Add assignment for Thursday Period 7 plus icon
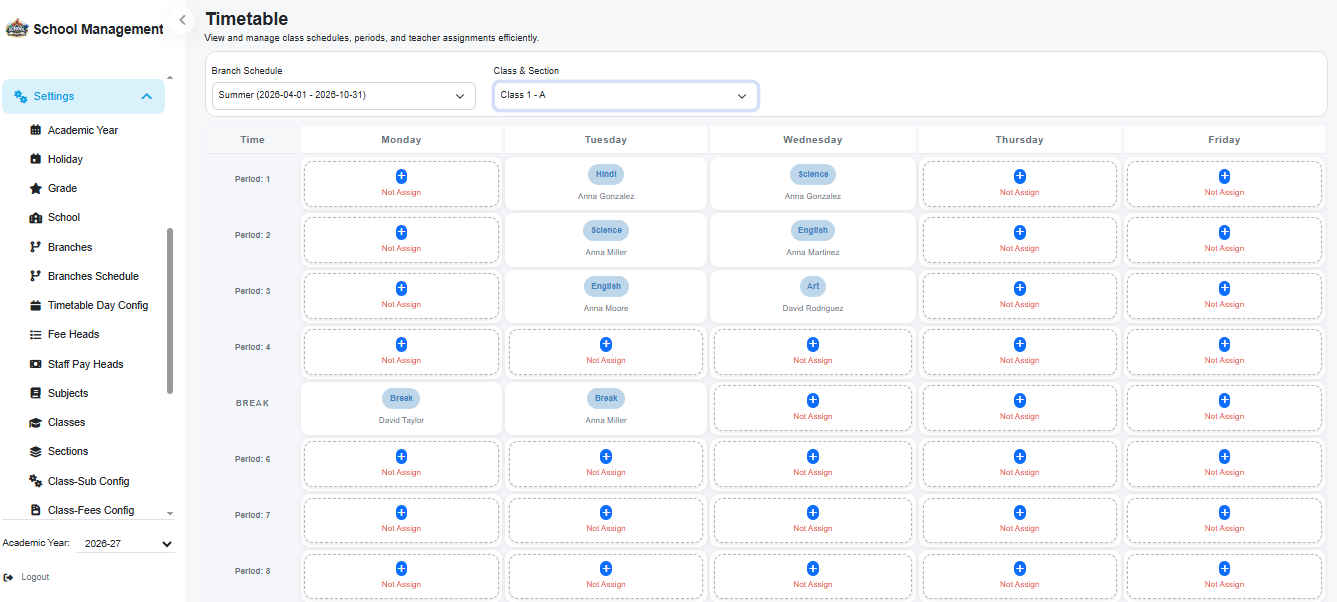Image resolution: width=1337 pixels, height=602 pixels. (x=1019, y=512)
